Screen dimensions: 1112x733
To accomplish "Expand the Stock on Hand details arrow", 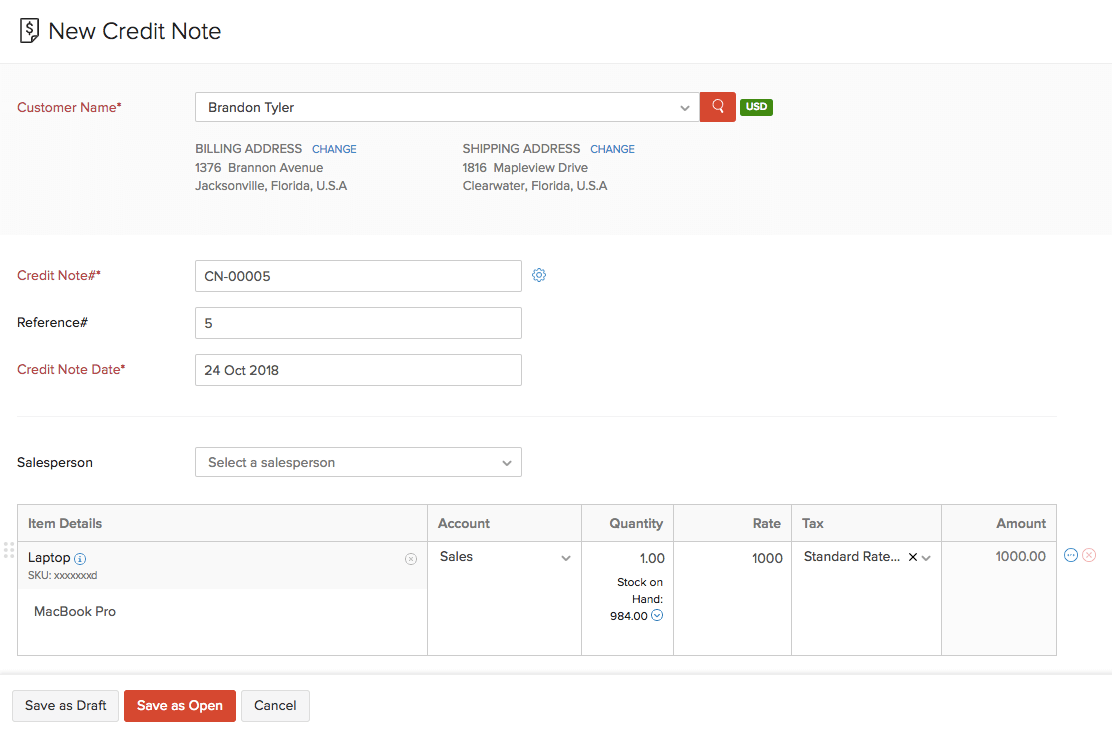I will (x=657, y=616).
